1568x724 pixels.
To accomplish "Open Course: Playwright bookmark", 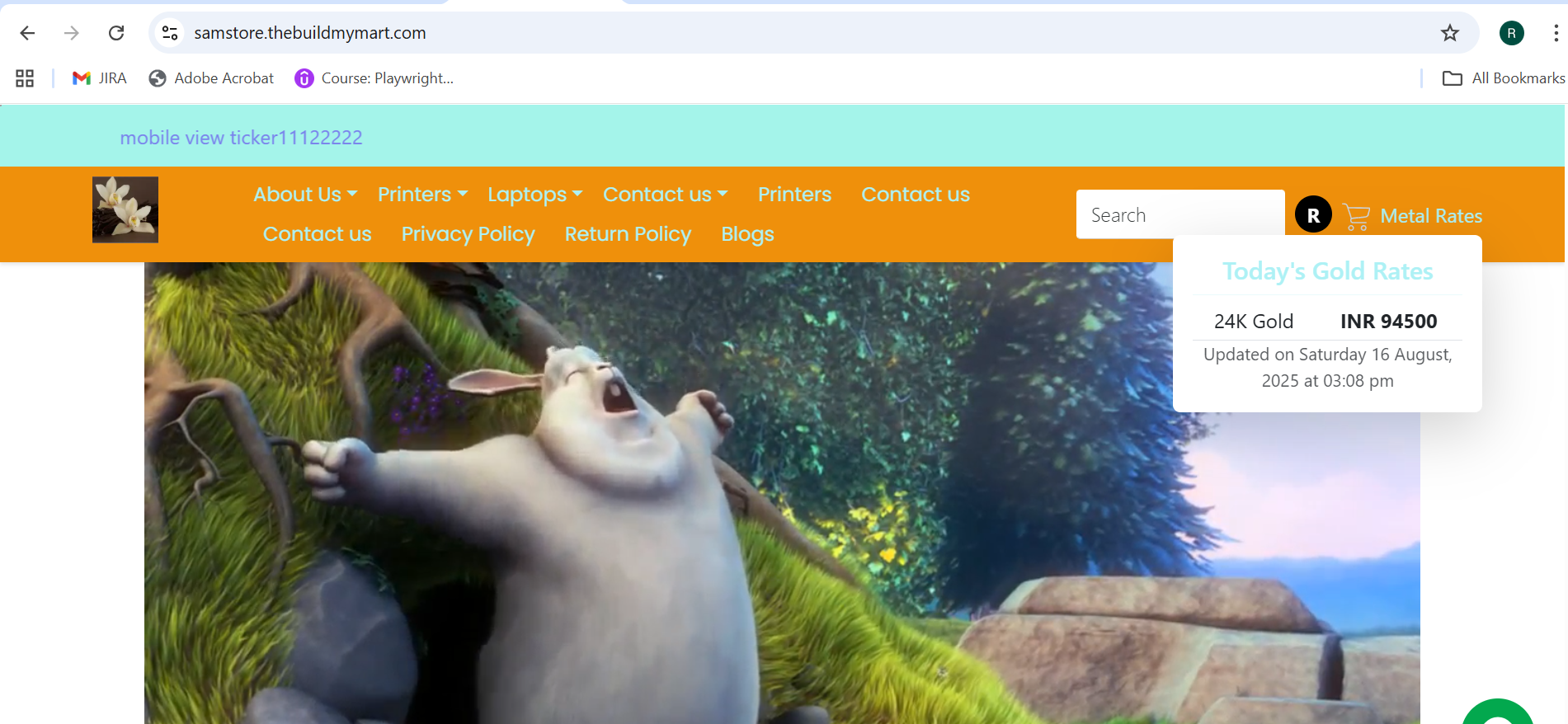I will (x=374, y=78).
